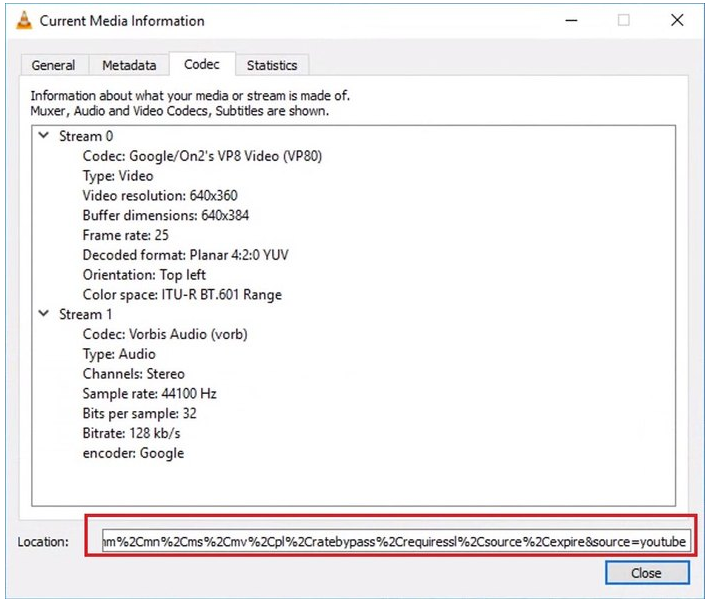Viewport: 709px width, 605px height.
Task: Select the Stream 0 tree row
Action: (86, 136)
